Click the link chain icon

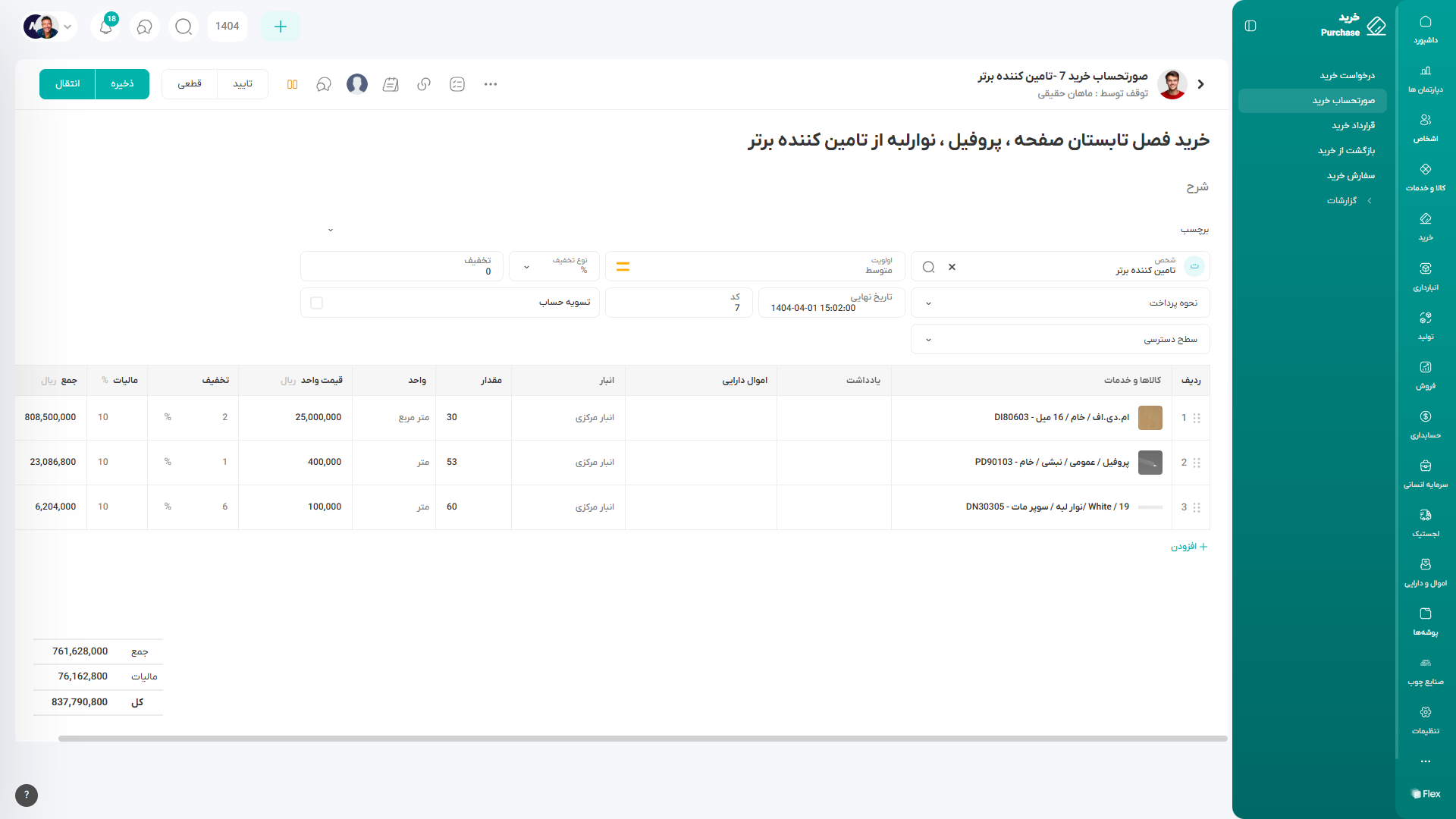pos(424,84)
